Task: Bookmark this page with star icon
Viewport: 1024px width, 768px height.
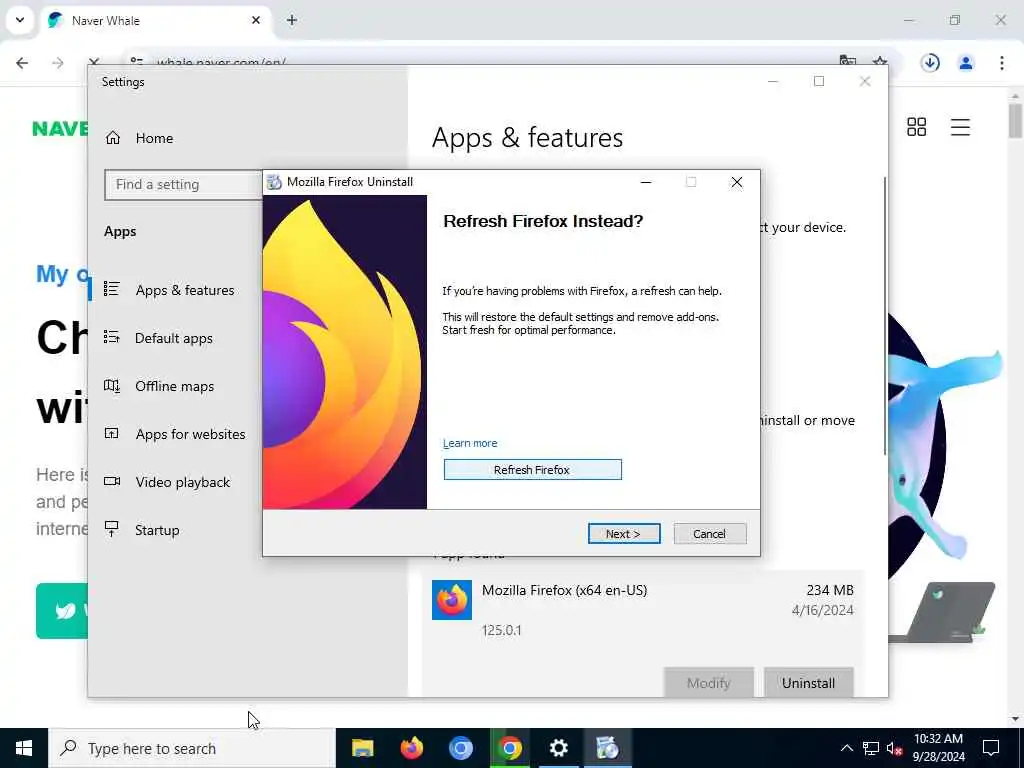Action: [x=880, y=61]
